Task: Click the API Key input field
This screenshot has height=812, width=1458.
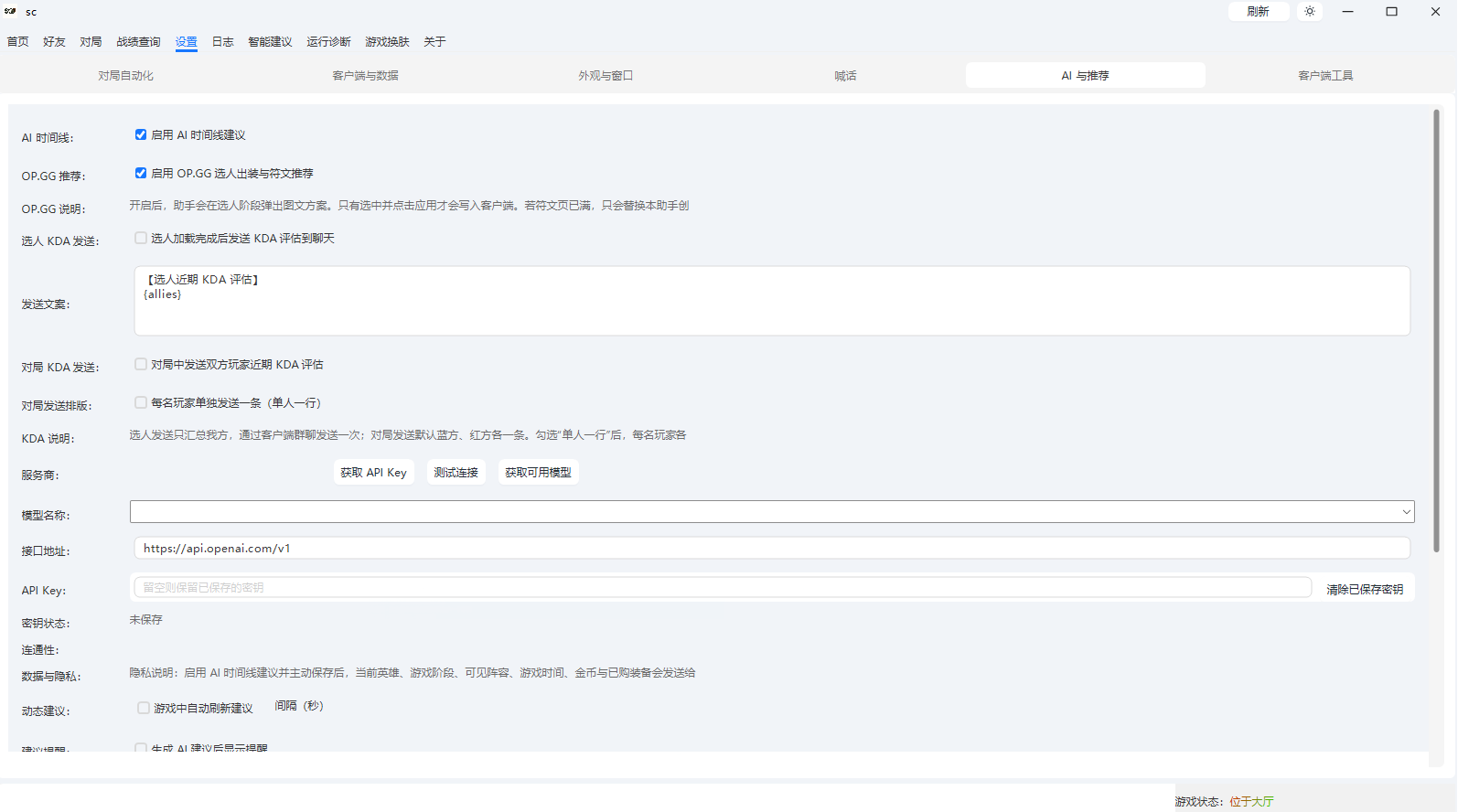Action: [723, 587]
